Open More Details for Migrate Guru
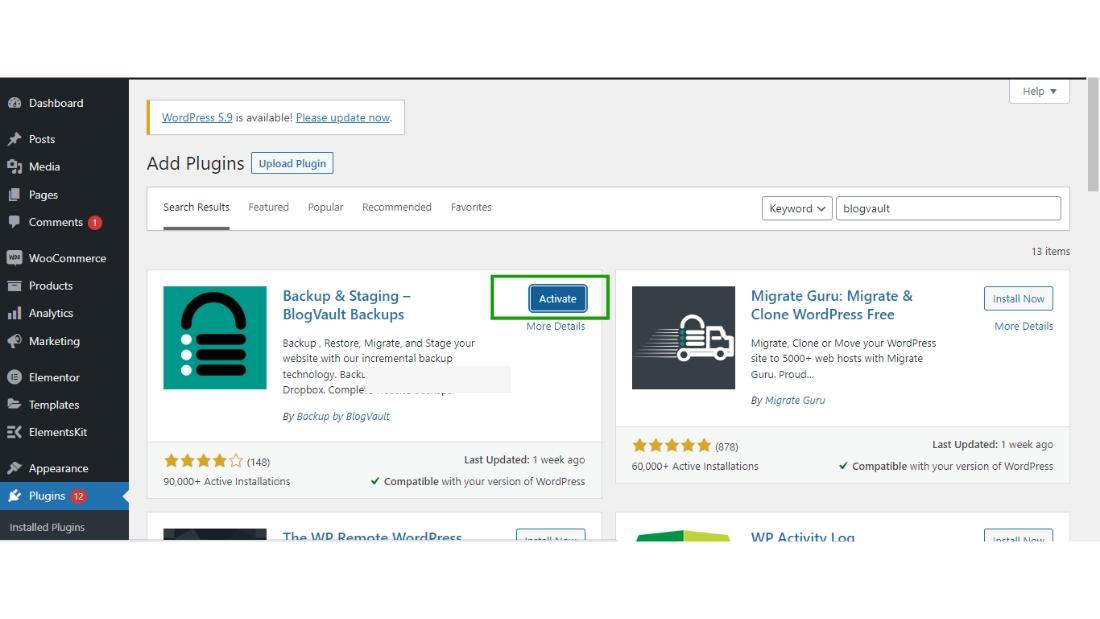Screen dimensions: 1100x619 tap(1024, 326)
